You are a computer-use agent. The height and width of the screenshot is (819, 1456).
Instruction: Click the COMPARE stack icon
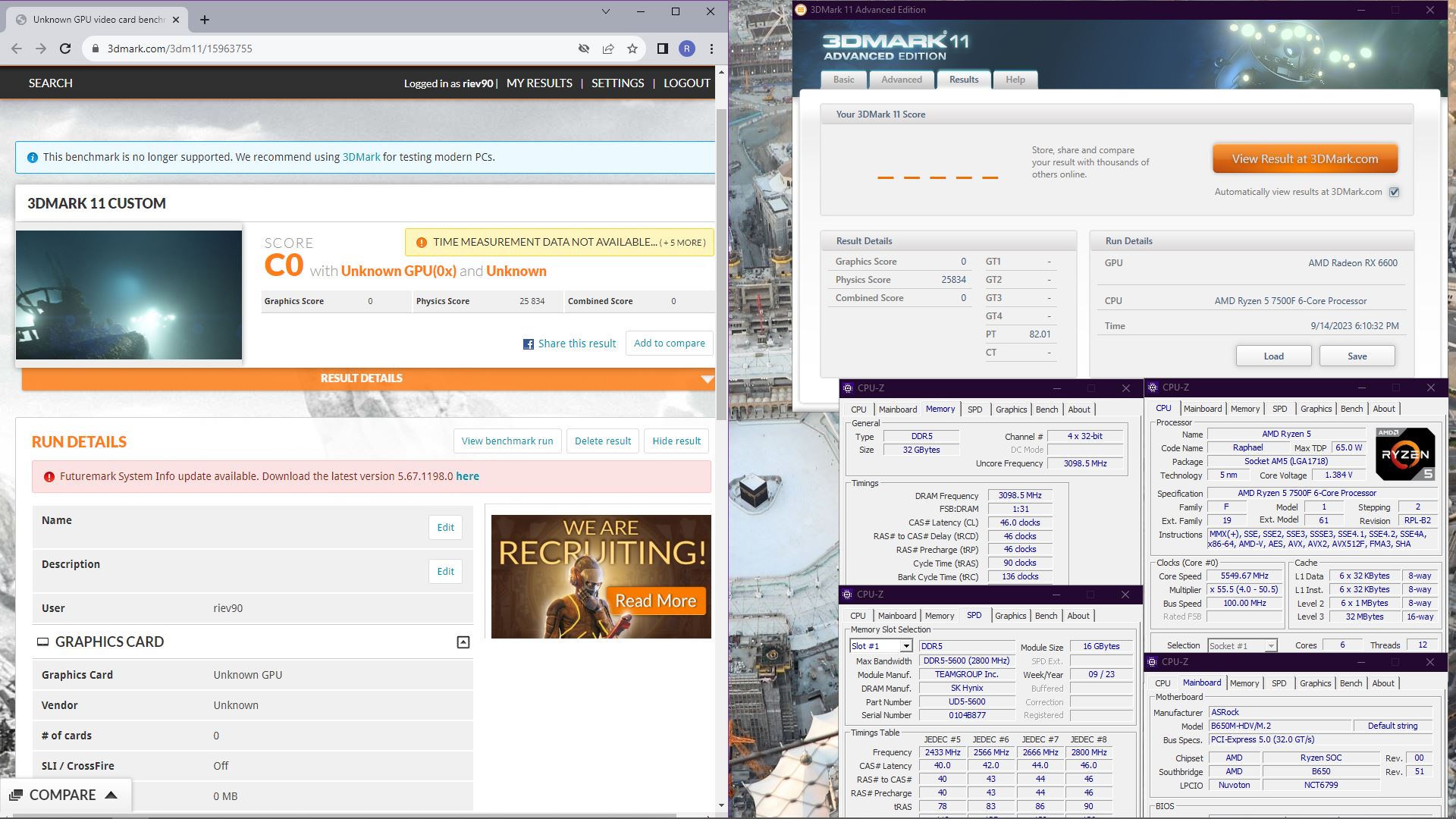tap(16, 795)
